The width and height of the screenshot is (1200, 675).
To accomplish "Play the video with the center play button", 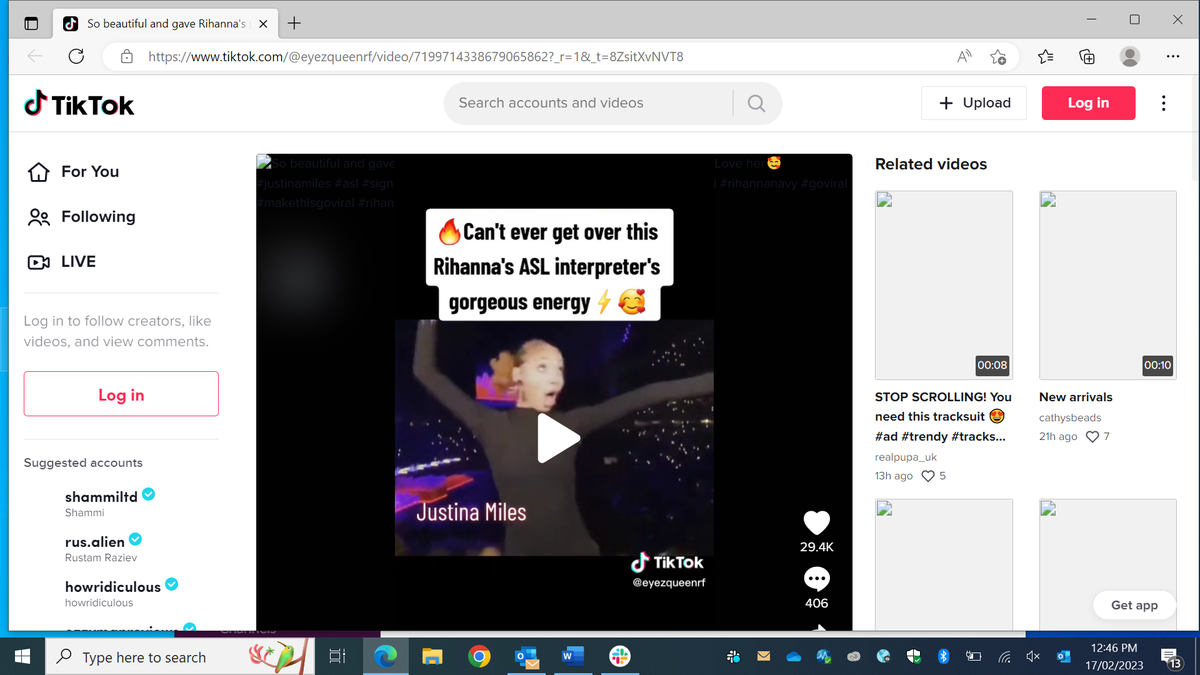I will coord(558,438).
